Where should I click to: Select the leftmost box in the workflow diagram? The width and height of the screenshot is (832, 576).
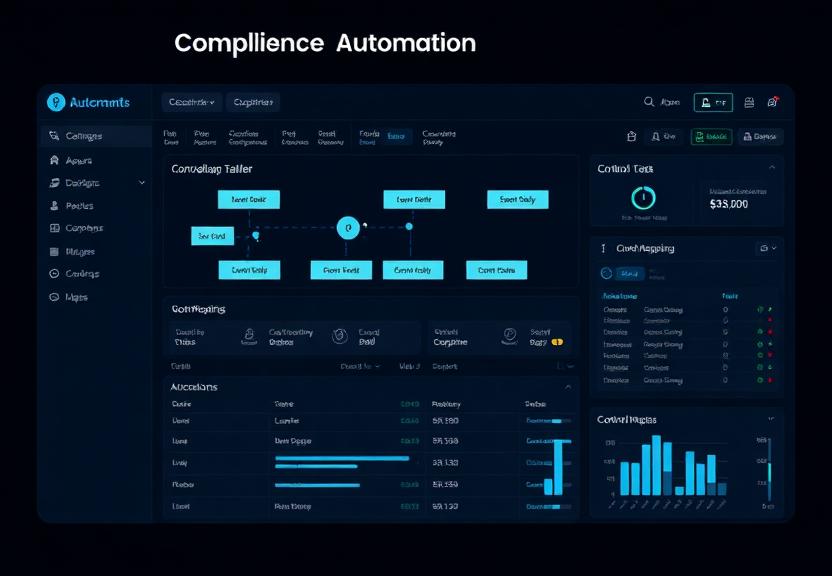pyautogui.click(x=212, y=236)
